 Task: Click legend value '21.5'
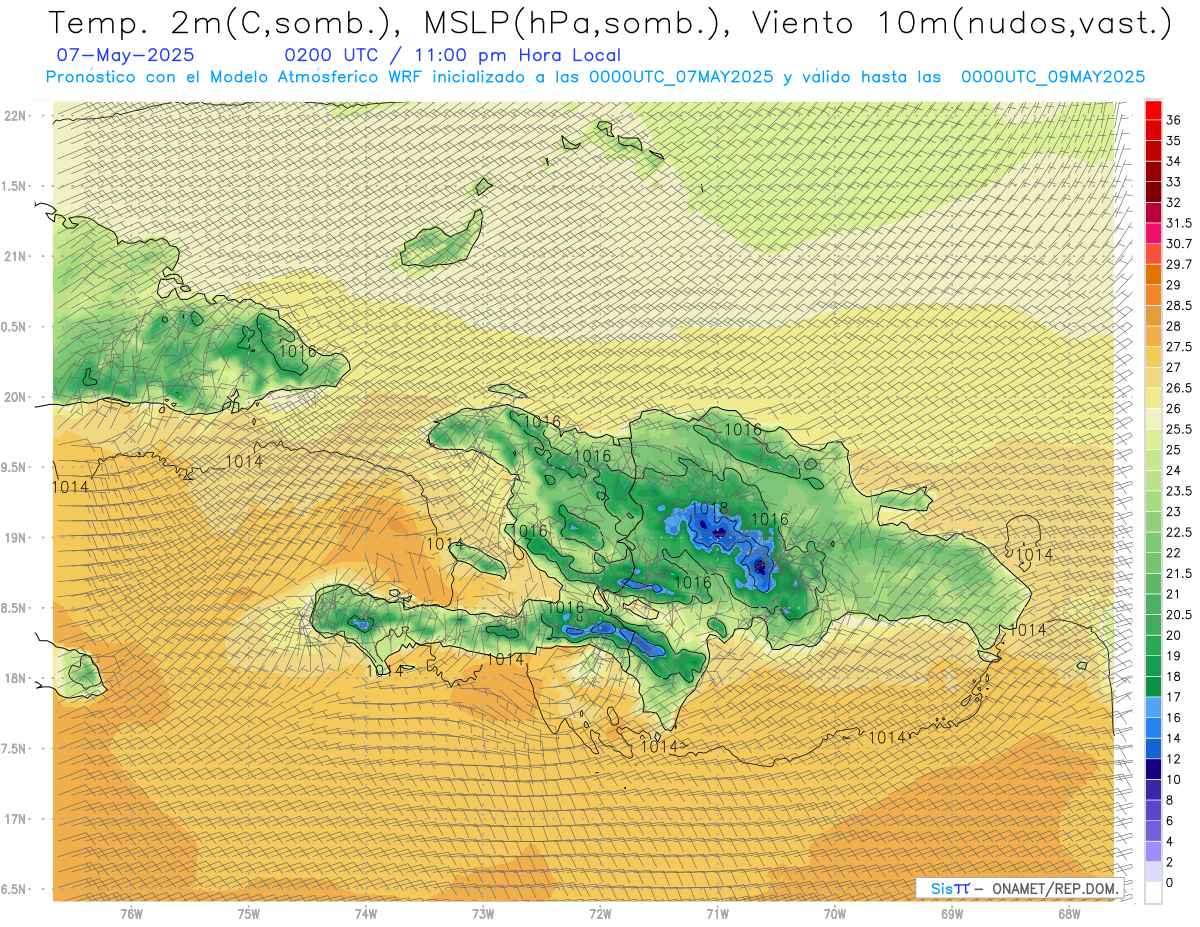1179,573
